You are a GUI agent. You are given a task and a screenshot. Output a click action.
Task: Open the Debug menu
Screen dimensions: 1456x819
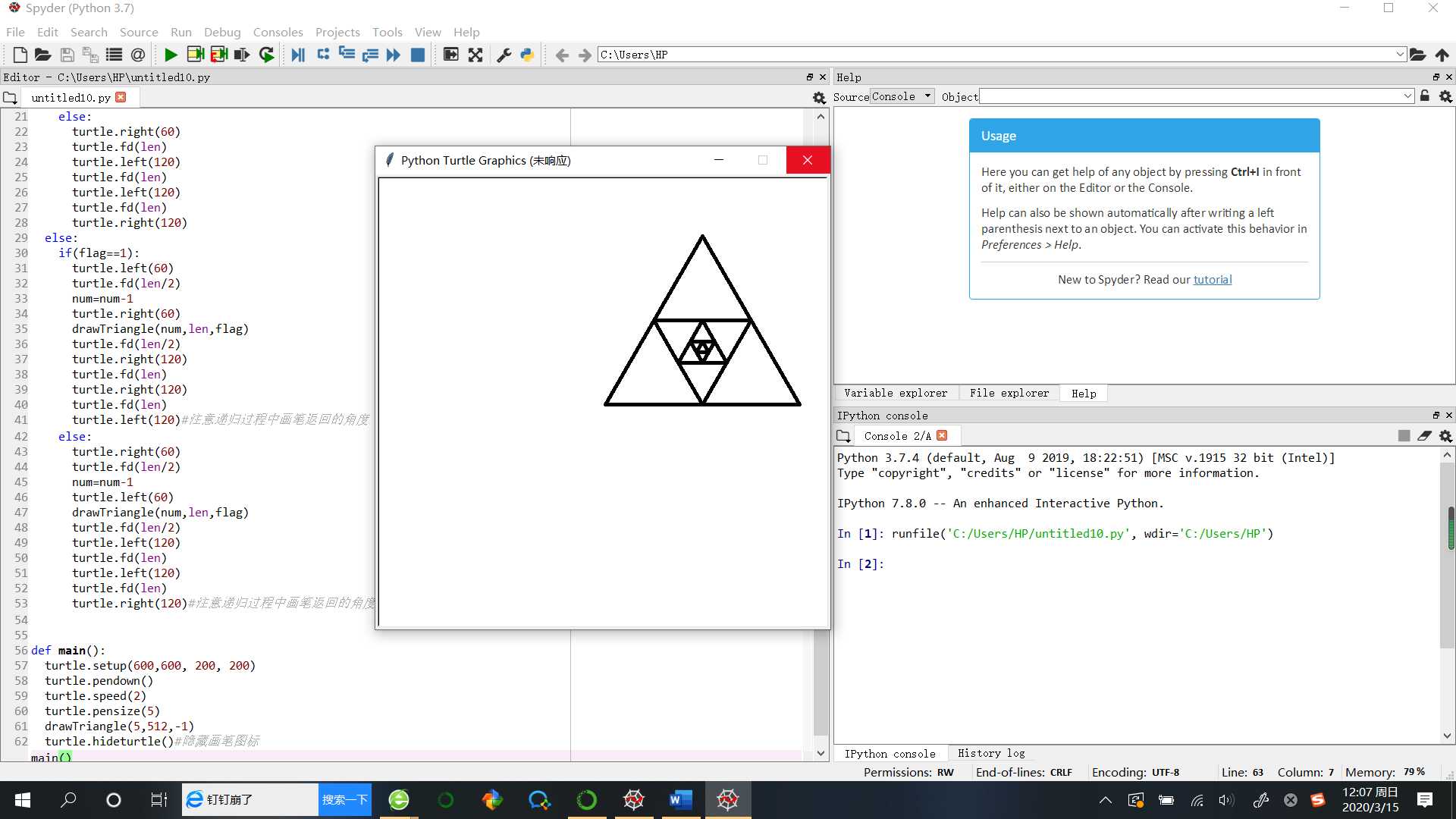click(219, 31)
